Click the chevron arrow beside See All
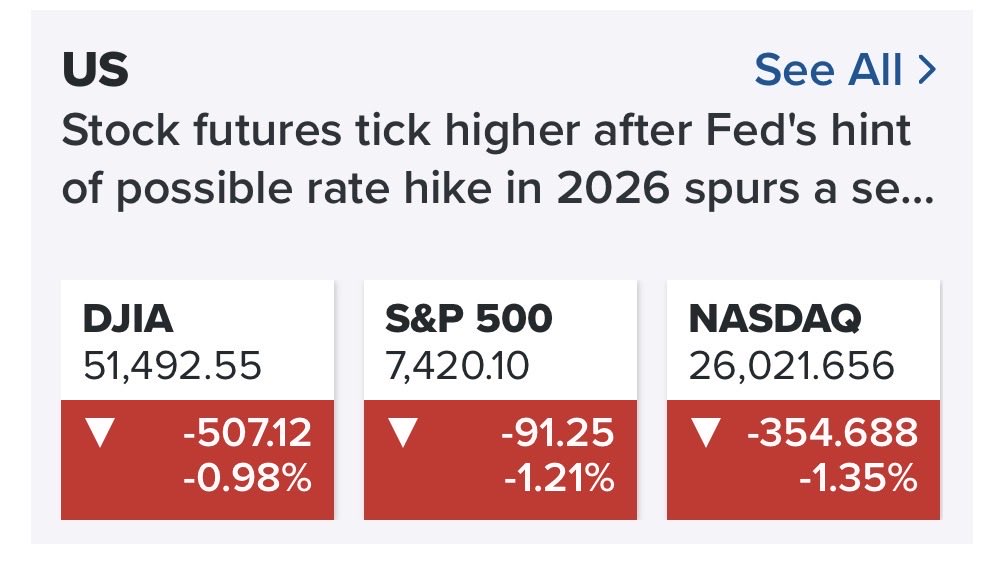This screenshot has height=566, width=984. (927, 69)
